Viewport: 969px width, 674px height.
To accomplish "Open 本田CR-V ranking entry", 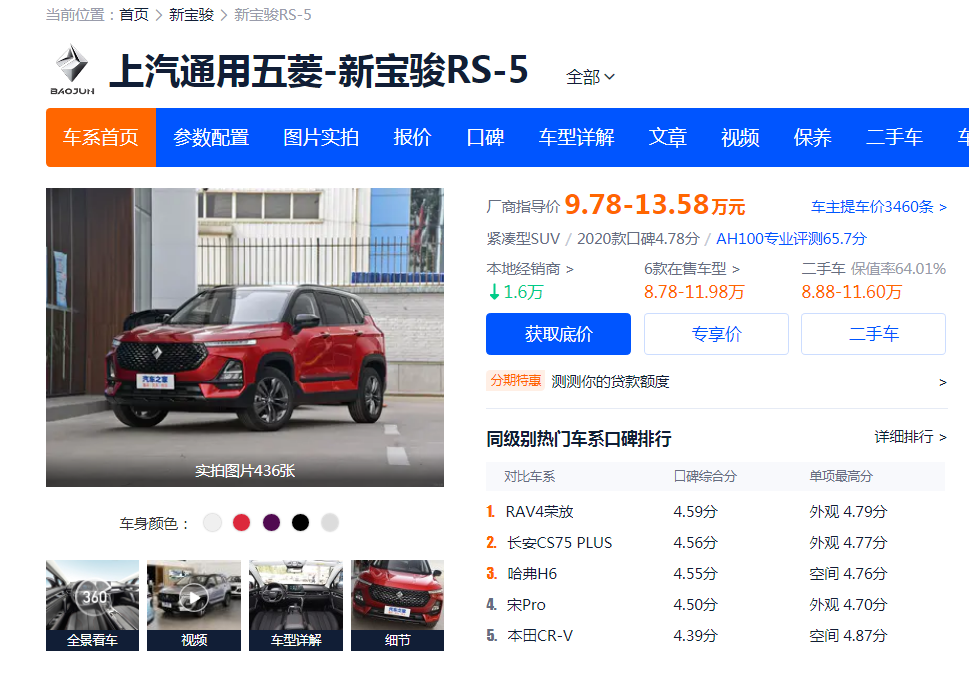I will (540, 635).
